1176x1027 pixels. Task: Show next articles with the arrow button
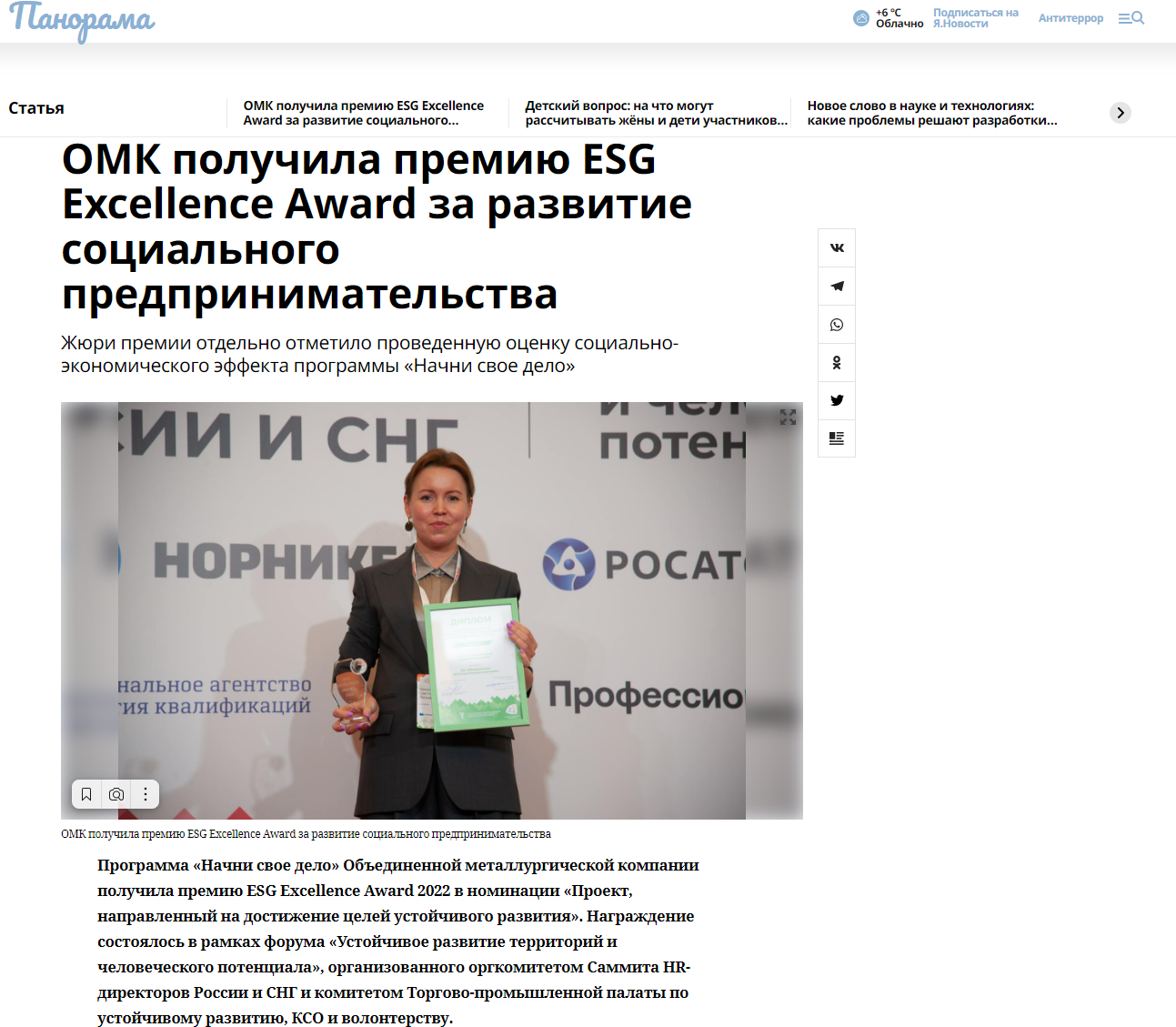coord(1121,113)
